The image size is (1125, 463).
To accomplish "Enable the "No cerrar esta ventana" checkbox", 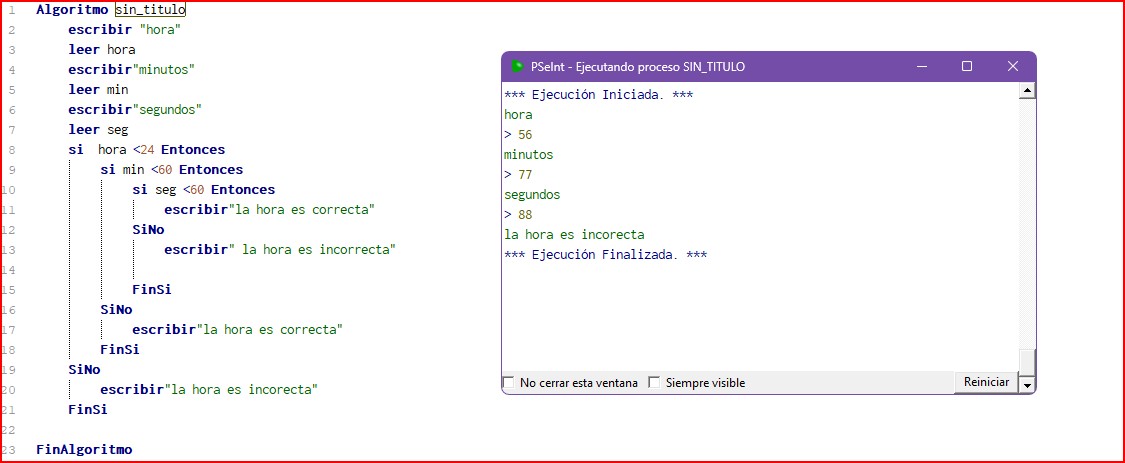I will [509, 383].
